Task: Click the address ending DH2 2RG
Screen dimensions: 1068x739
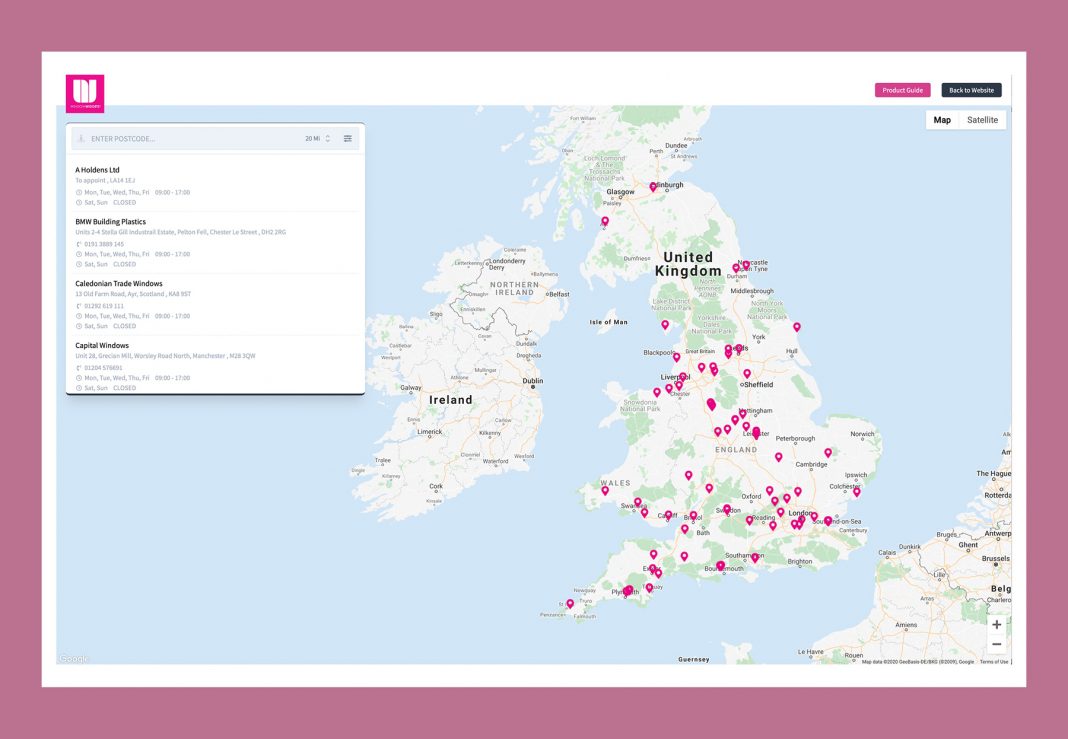Action: [x=180, y=232]
